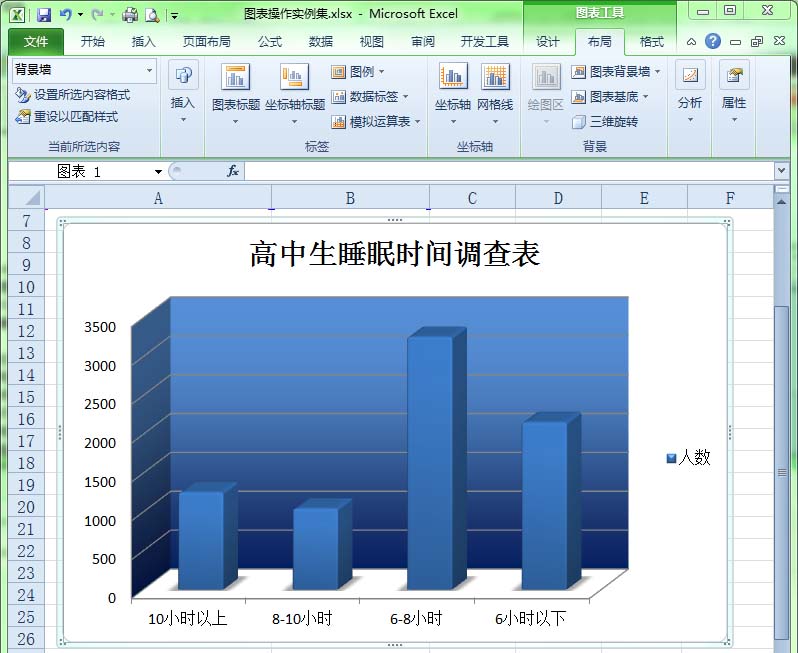798x653 pixels.
Task: Click 重设以匹配样式 button
Action: tap(67, 117)
